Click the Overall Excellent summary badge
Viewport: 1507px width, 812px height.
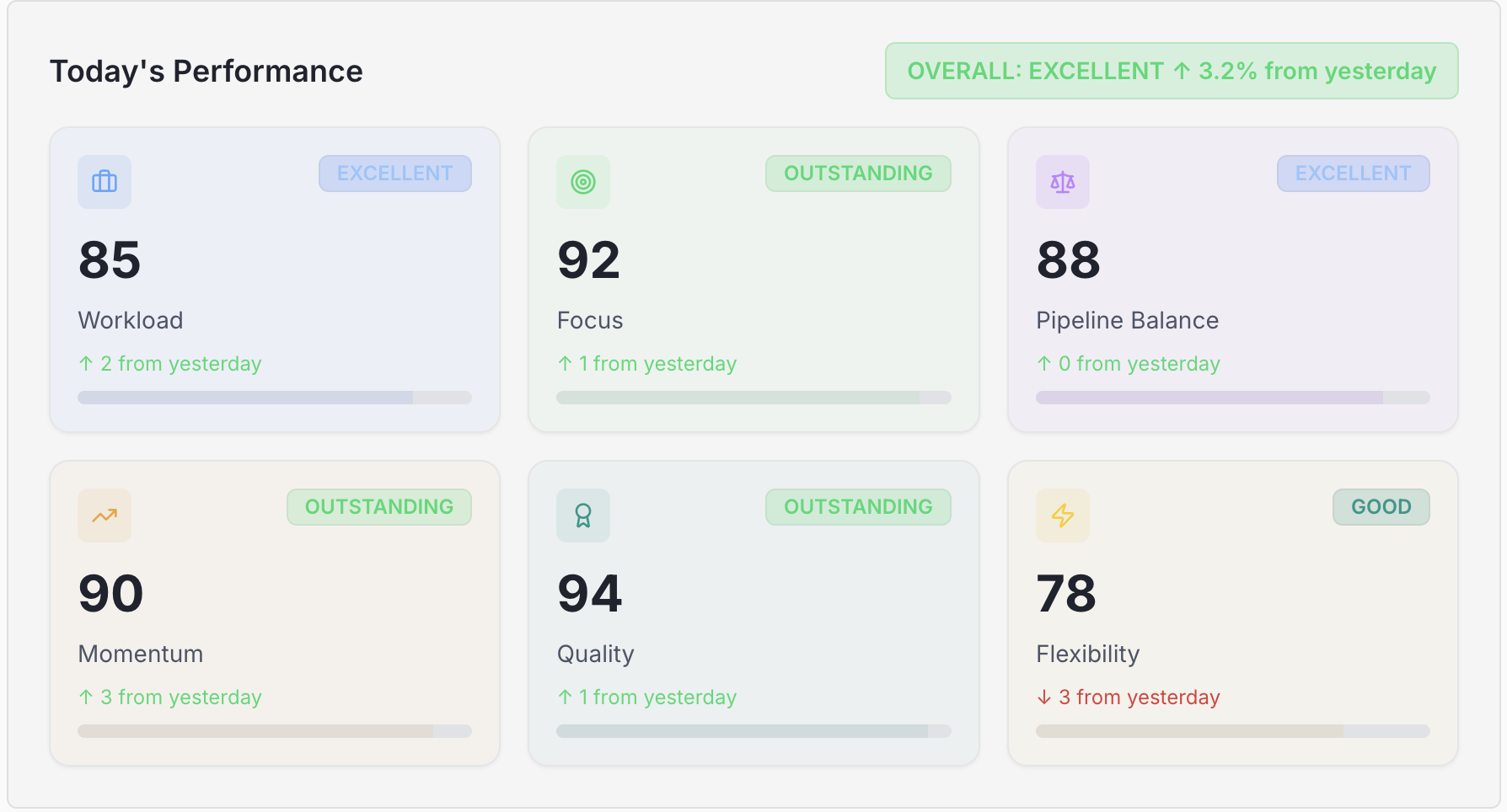point(1171,72)
